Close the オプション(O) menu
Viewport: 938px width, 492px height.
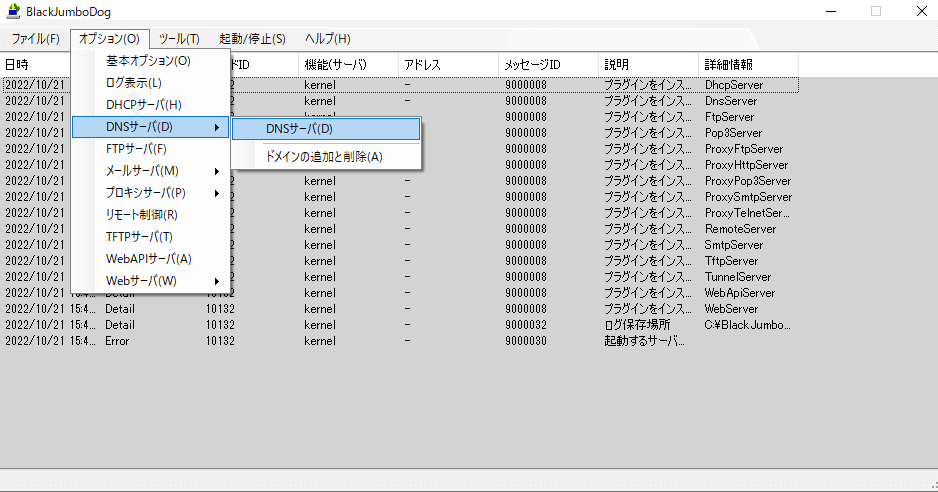[x=109, y=39]
